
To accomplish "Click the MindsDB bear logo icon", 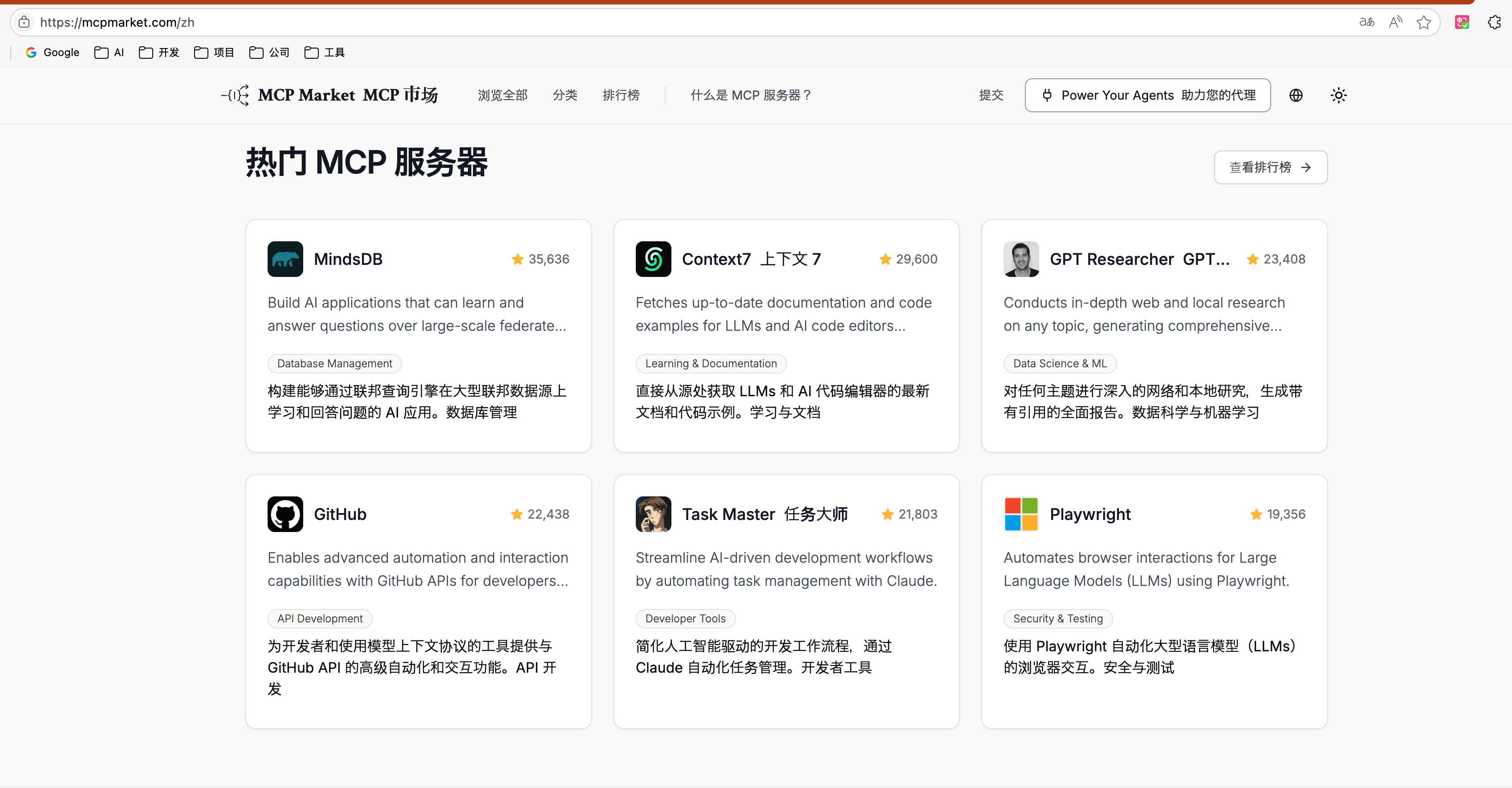I will click(285, 259).
